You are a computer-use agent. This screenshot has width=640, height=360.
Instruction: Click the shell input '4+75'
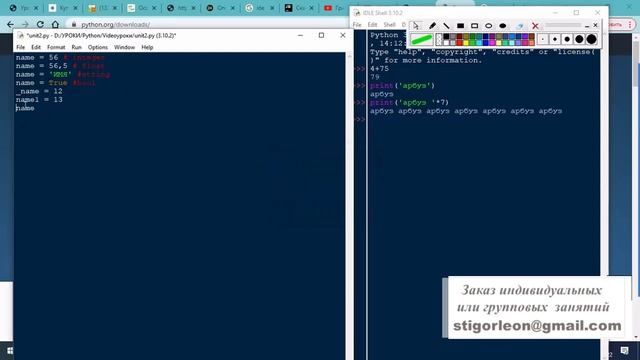pos(379,69)
